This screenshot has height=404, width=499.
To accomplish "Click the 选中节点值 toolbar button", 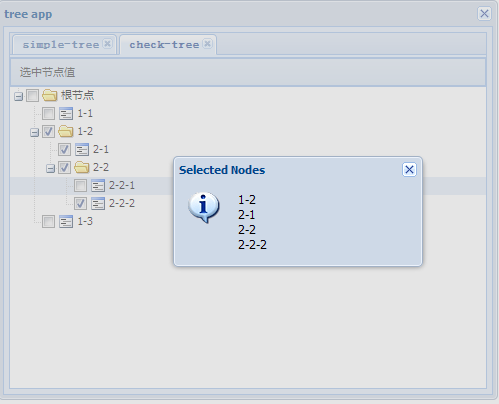I will point(47,72).
